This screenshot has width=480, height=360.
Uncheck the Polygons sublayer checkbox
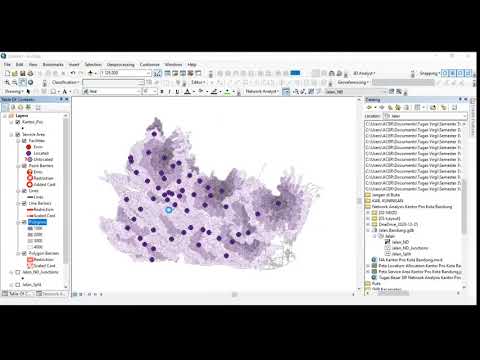[24, 222]
